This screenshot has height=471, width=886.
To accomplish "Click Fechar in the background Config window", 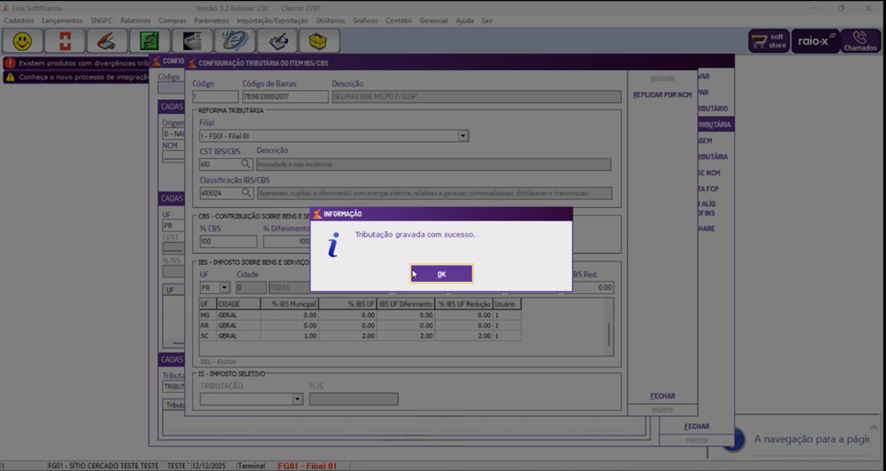I will 696,426.
